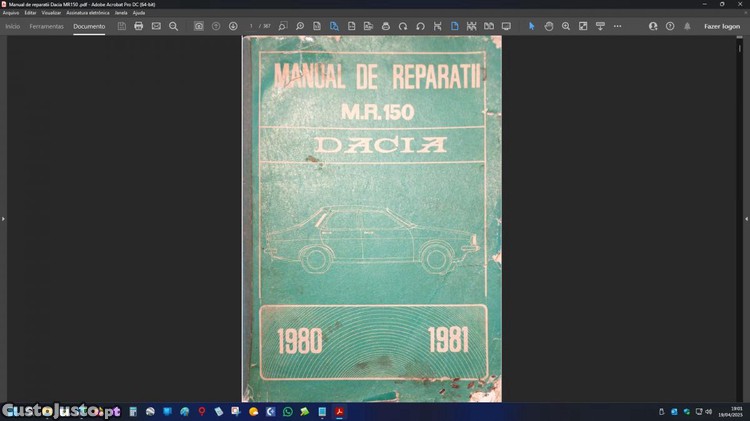Viewport: 750px width, 421px height.
Task: Activate the arrow selection tool
Action: pos(531,26)
